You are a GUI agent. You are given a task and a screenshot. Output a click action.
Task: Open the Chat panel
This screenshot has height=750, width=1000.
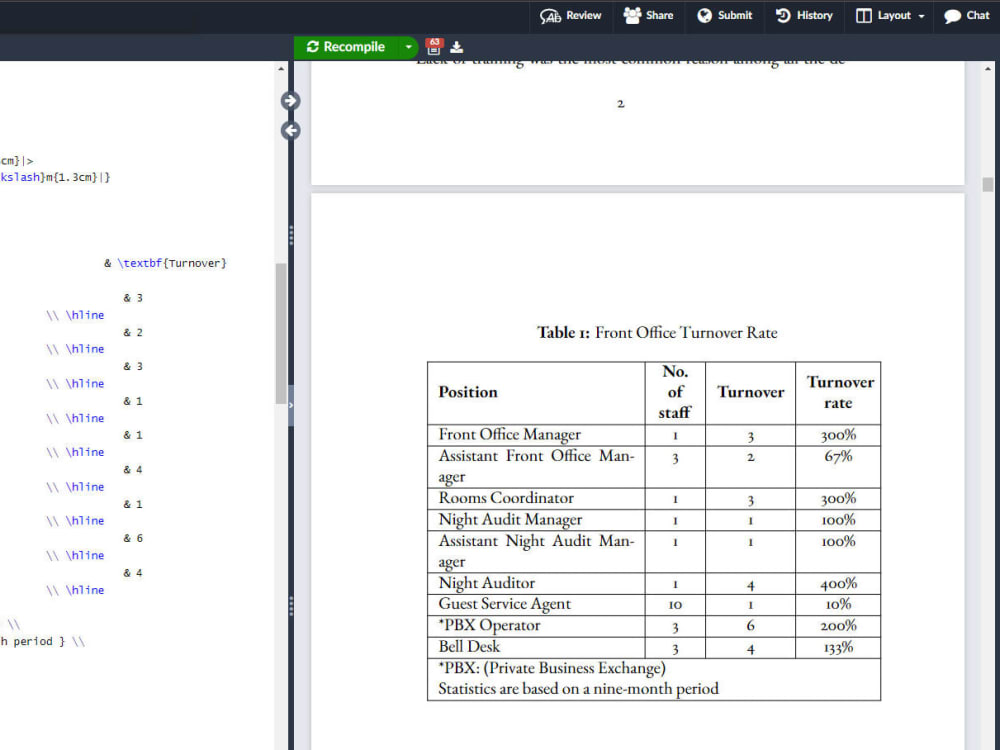click(966, 15)
